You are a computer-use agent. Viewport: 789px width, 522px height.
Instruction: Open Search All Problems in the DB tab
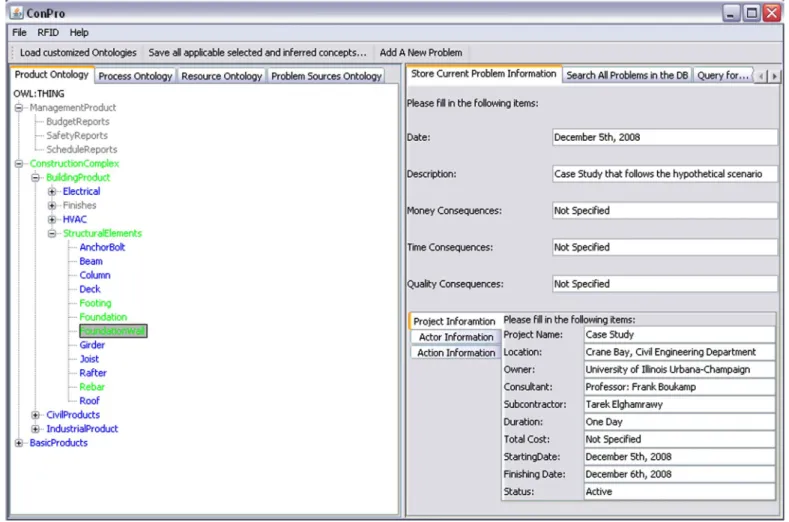(627, 76)
